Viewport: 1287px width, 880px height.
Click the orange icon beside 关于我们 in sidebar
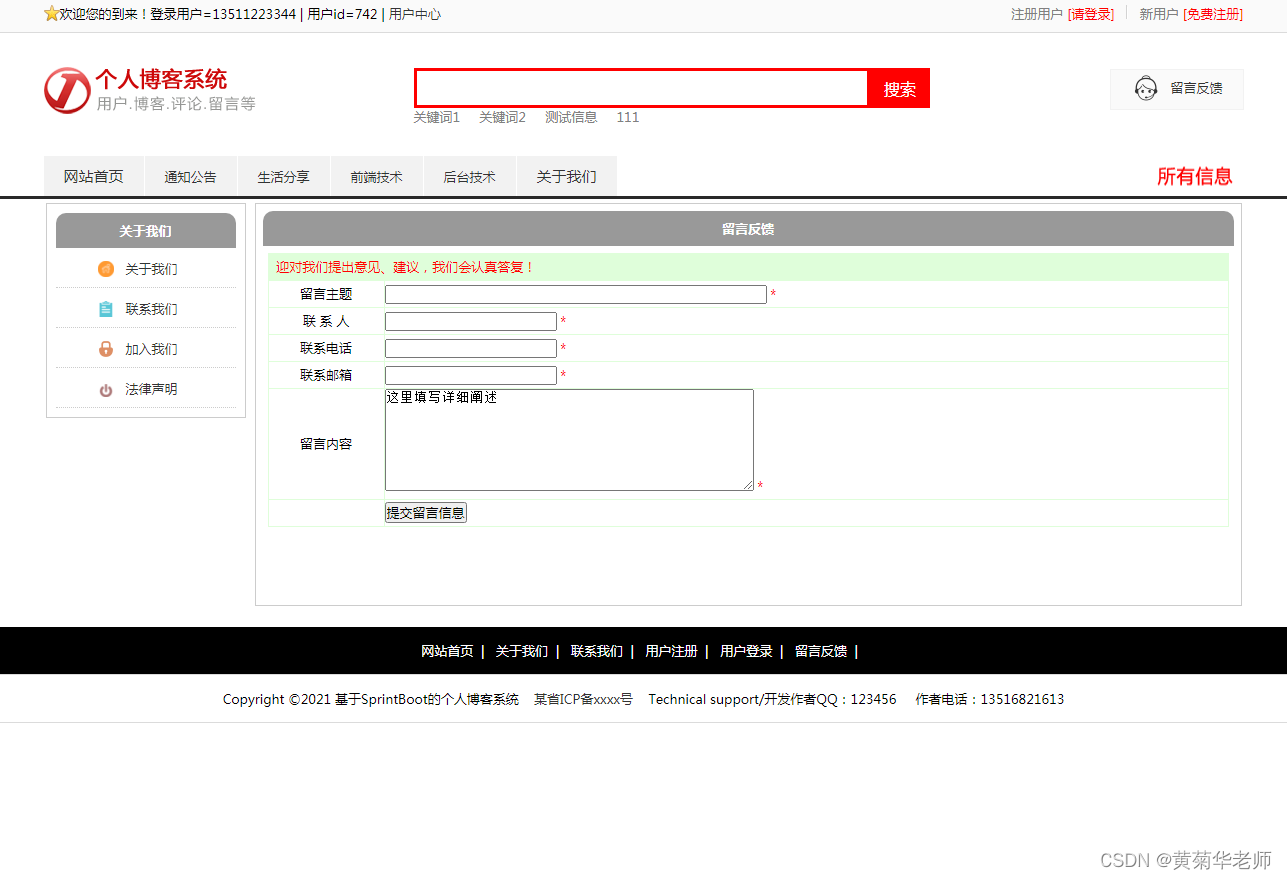pyautogui.click(x=106, y=269)
